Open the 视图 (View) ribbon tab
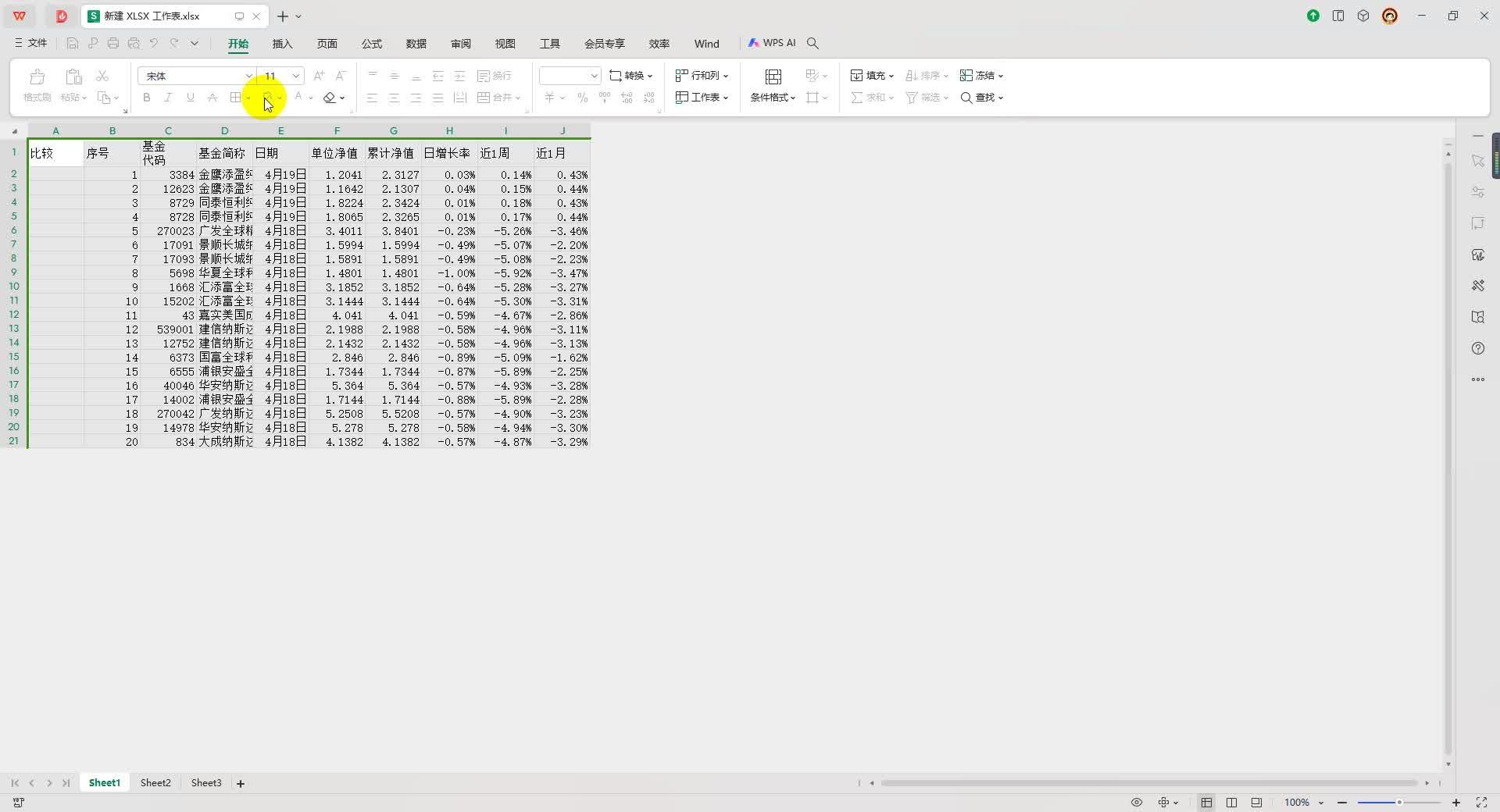 [505, 44]
